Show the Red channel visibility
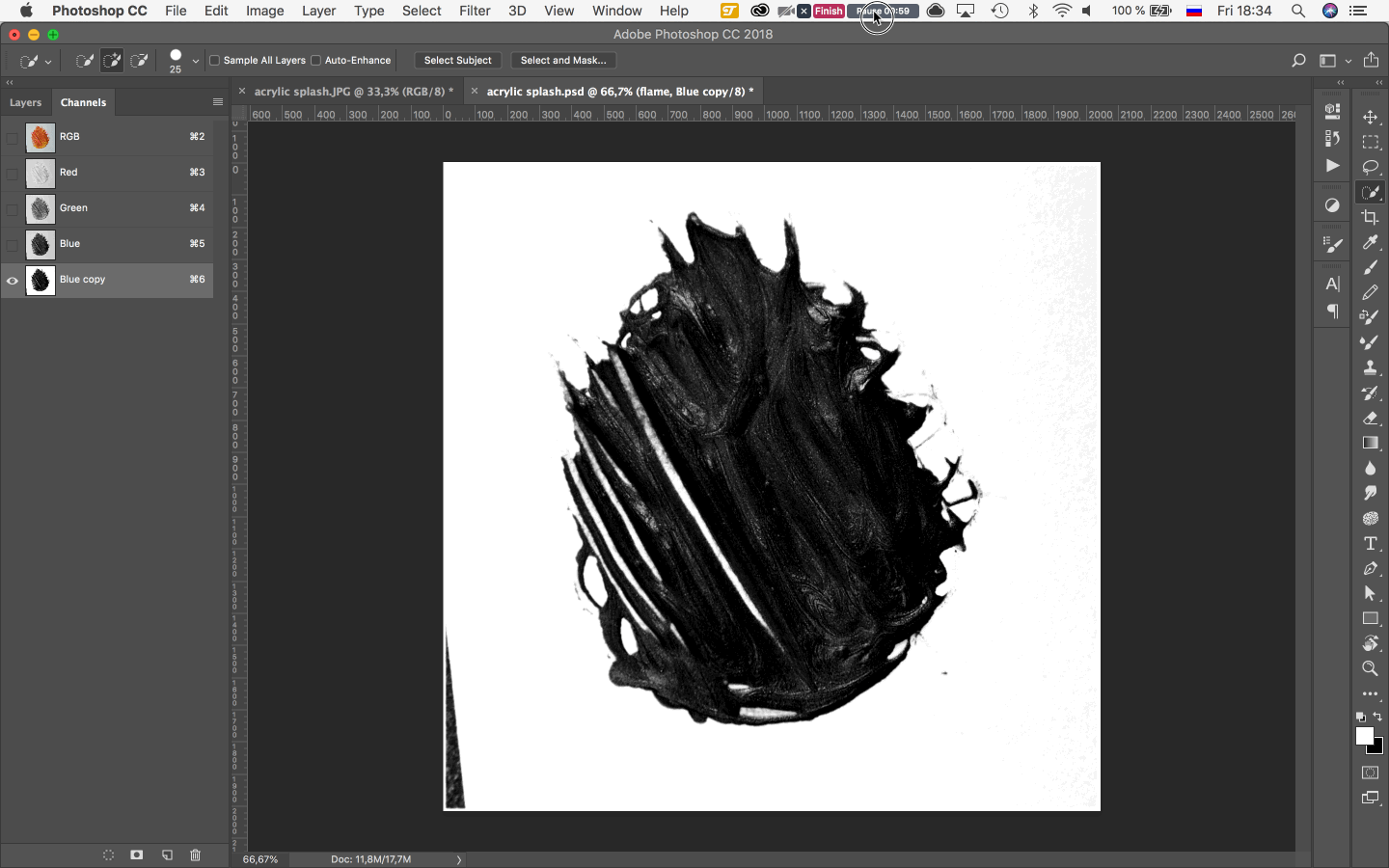Screen dimensions: 1389x868 pos(13,174)
